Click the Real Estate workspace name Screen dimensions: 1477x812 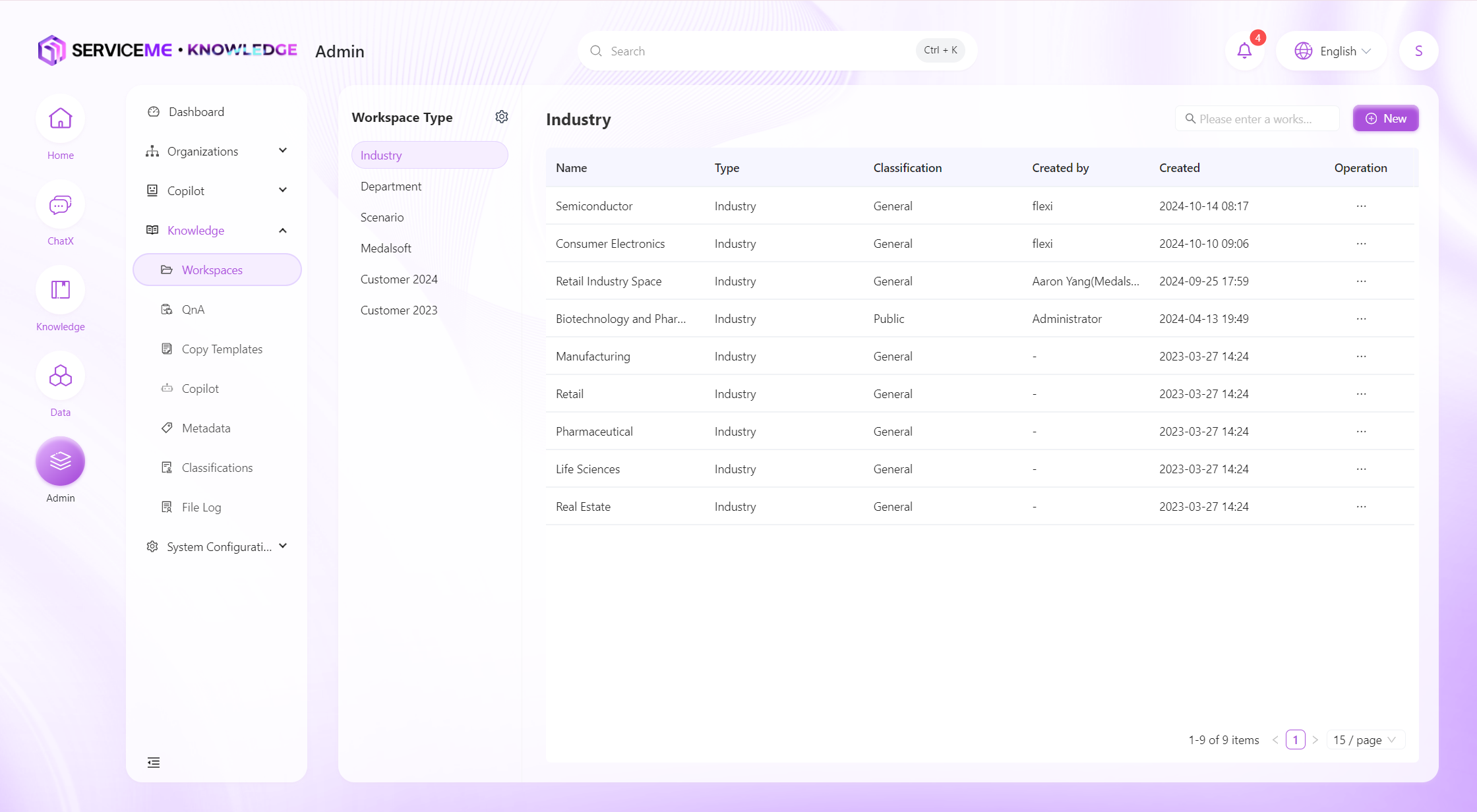pyautogui.click(x=583, y=506)
